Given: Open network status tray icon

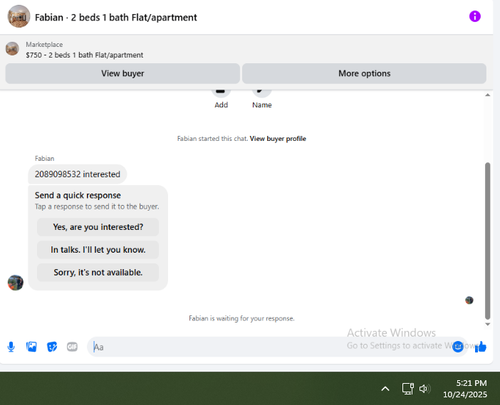Looking at the screenshot, I should pos(408,389).
